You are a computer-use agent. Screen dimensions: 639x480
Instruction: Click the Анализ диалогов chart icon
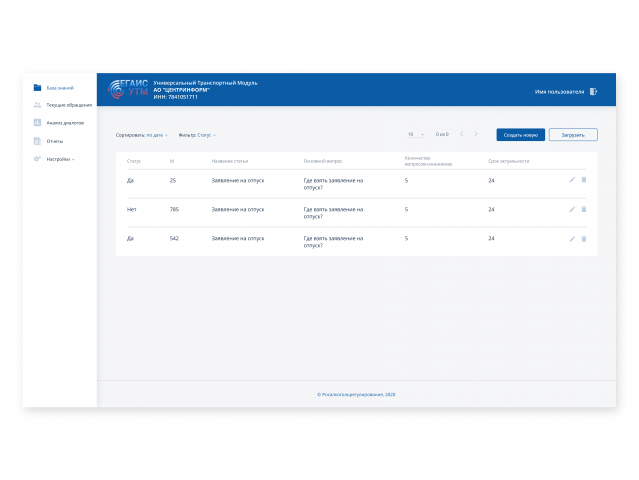(37, 123)
